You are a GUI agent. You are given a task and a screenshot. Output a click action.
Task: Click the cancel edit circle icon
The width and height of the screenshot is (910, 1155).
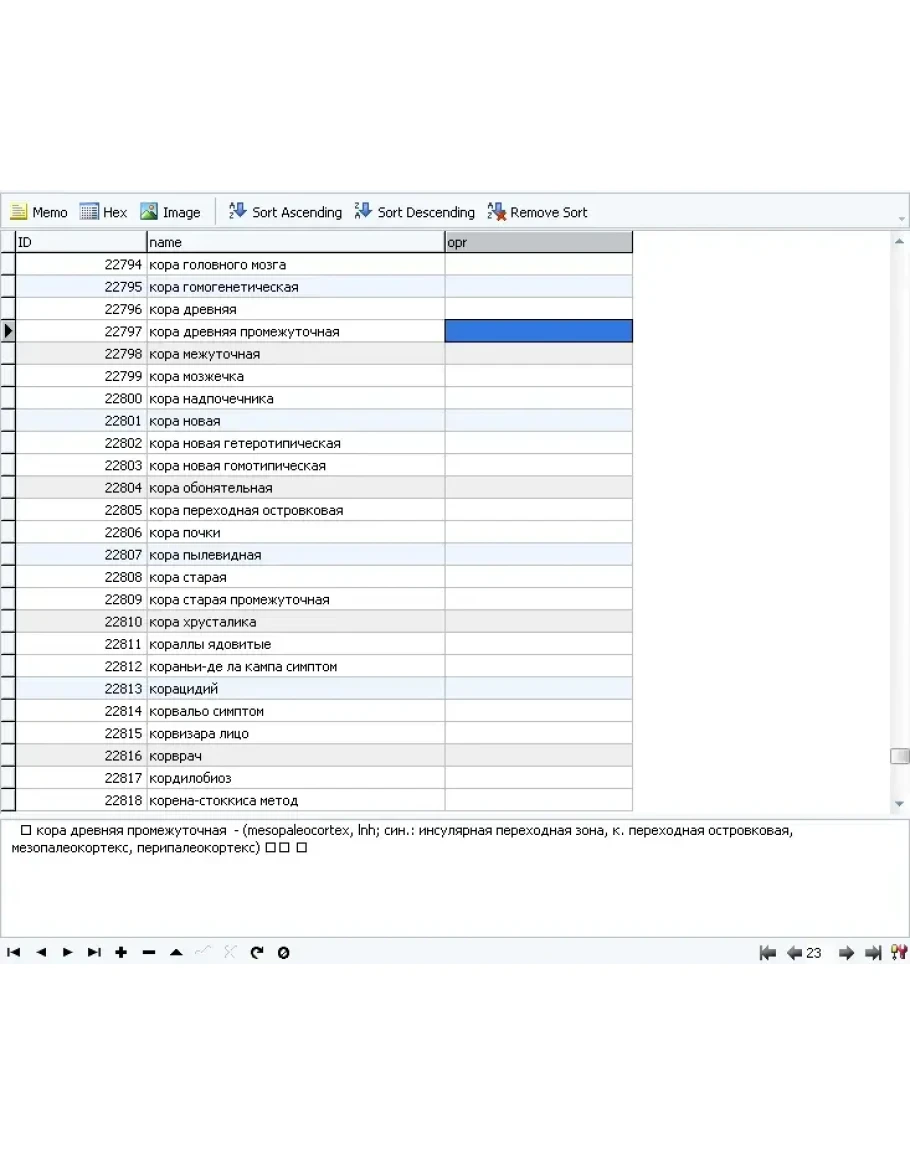tap(284, 953)
